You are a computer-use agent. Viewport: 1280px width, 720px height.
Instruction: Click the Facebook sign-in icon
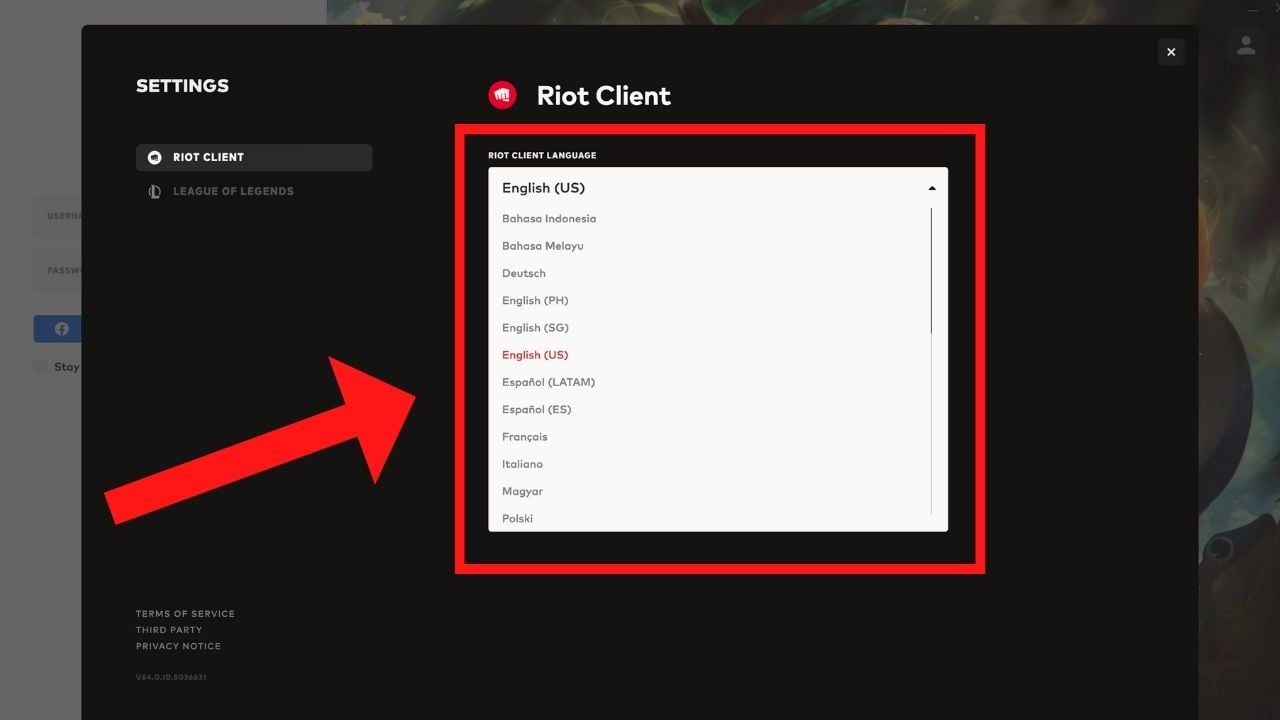[61, 328]
